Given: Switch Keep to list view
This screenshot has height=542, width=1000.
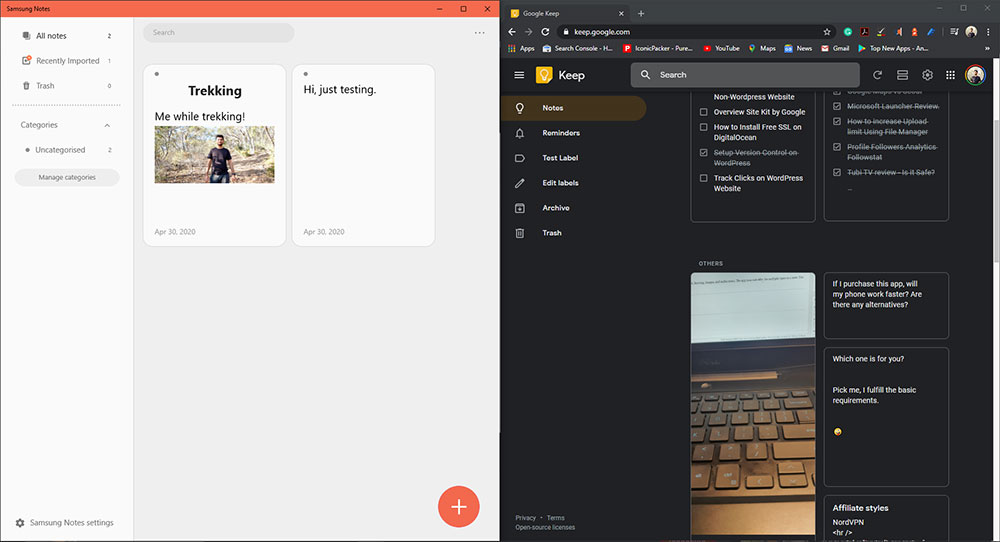Looking at the screenshot, I should [902, 75].
